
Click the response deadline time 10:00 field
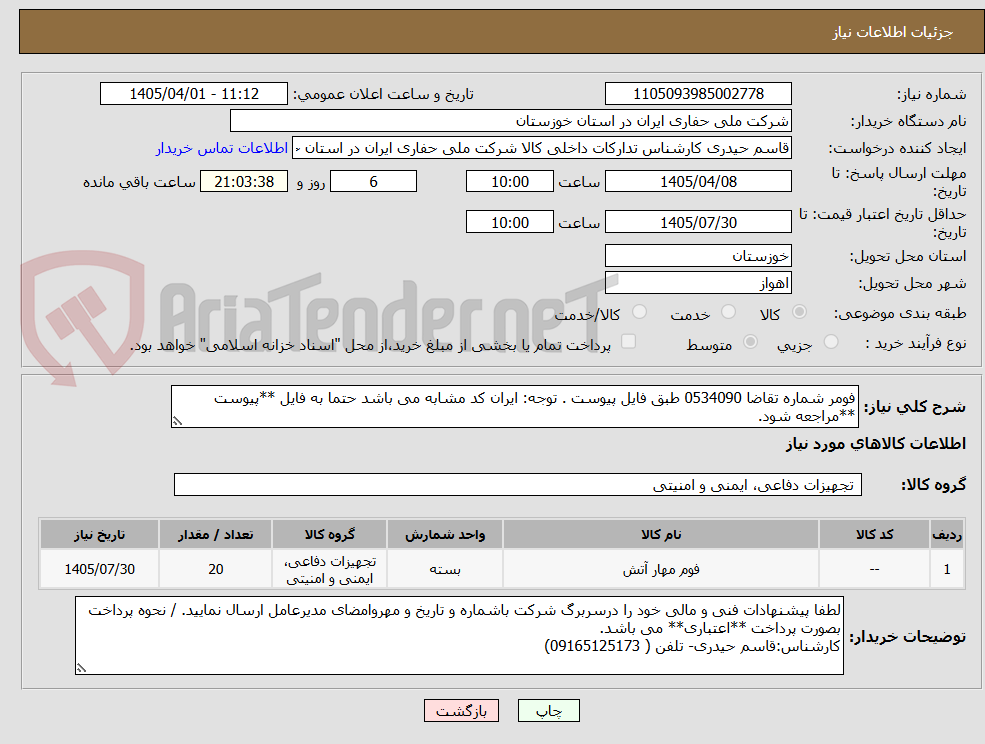click(x=509, y=182)
